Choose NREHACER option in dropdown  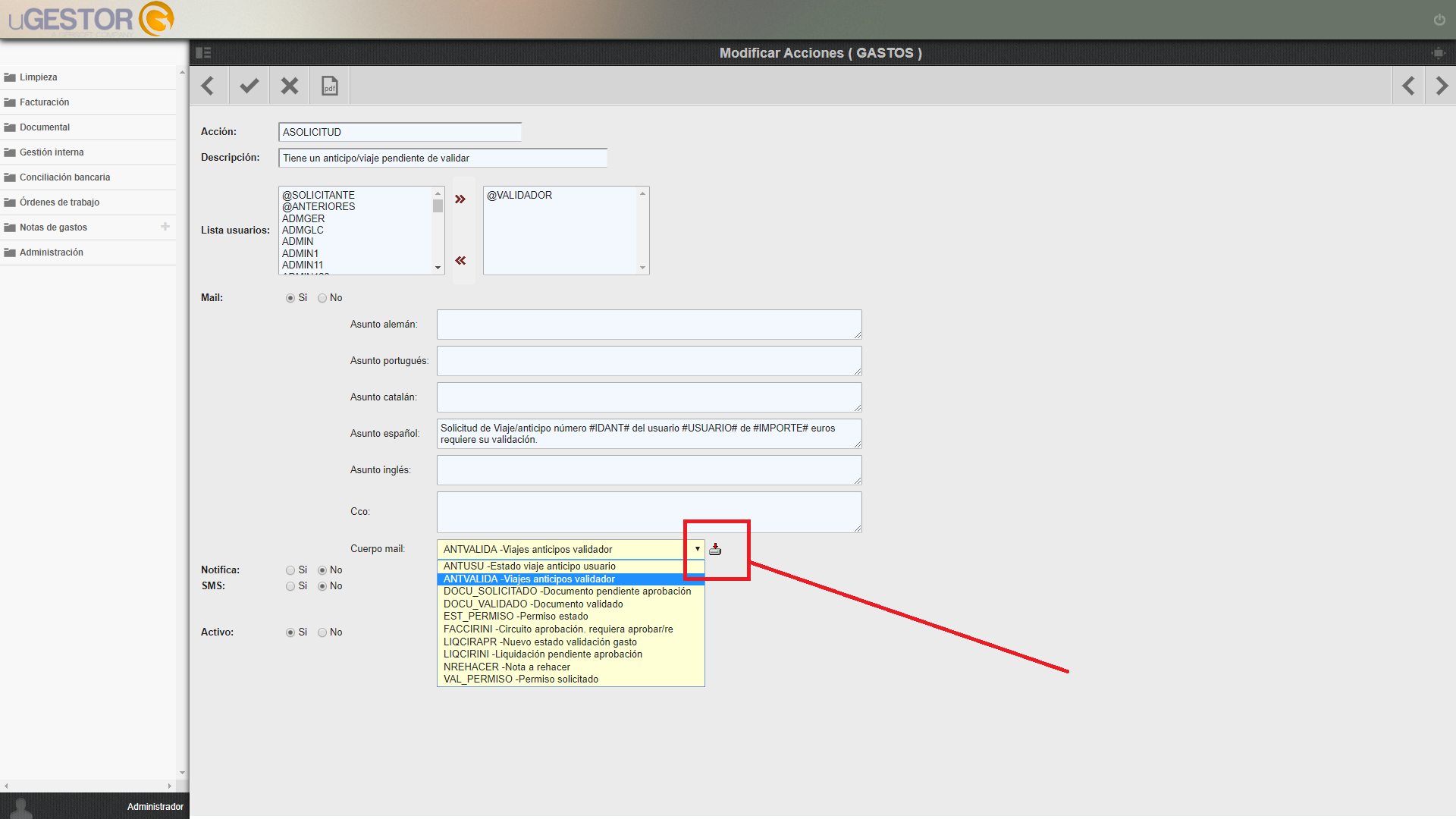click(571, 667)
